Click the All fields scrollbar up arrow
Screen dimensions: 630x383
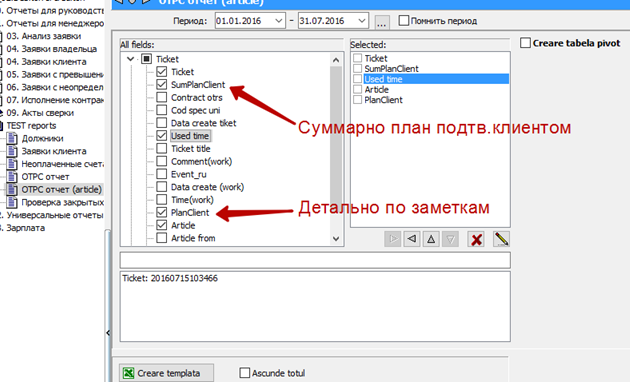[x=336, y=60]
